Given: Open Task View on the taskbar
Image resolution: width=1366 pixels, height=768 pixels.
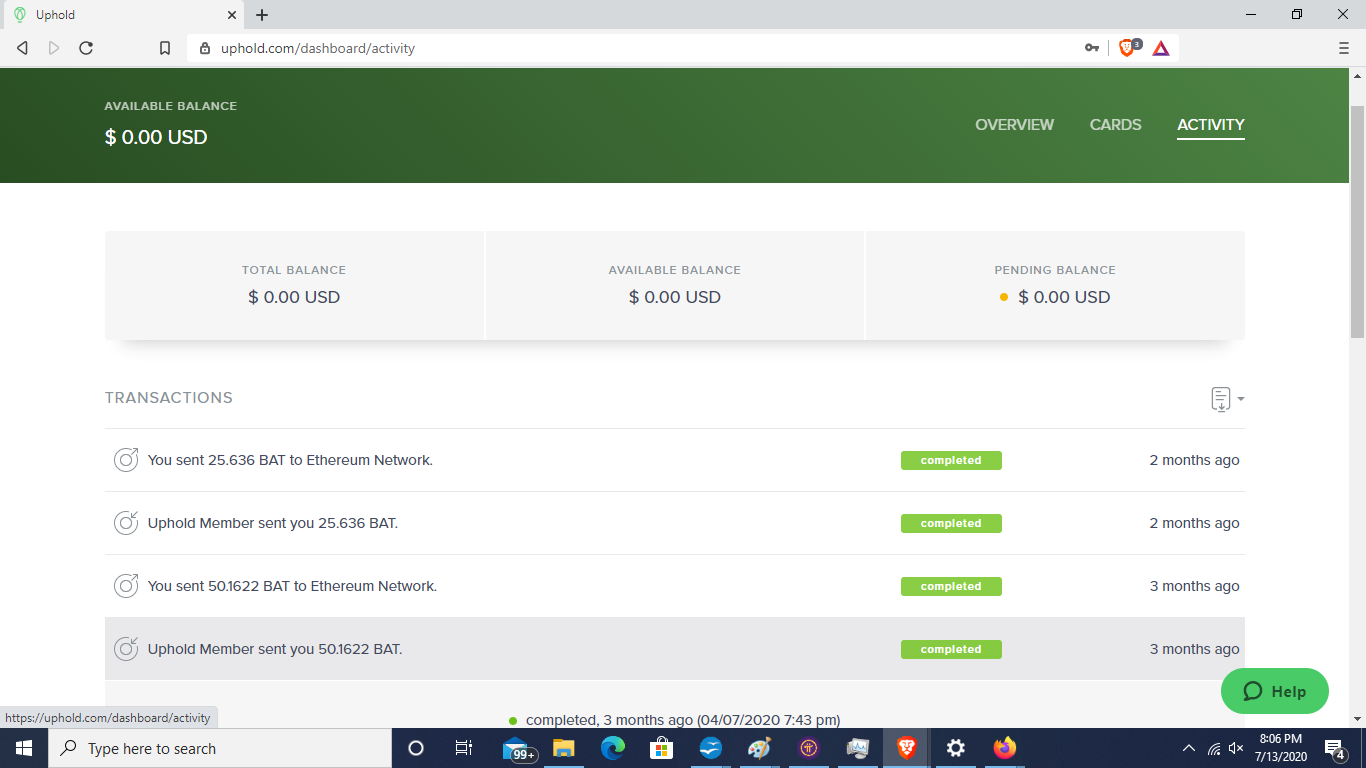Looking at the screenshot, I should pos(464,748).
